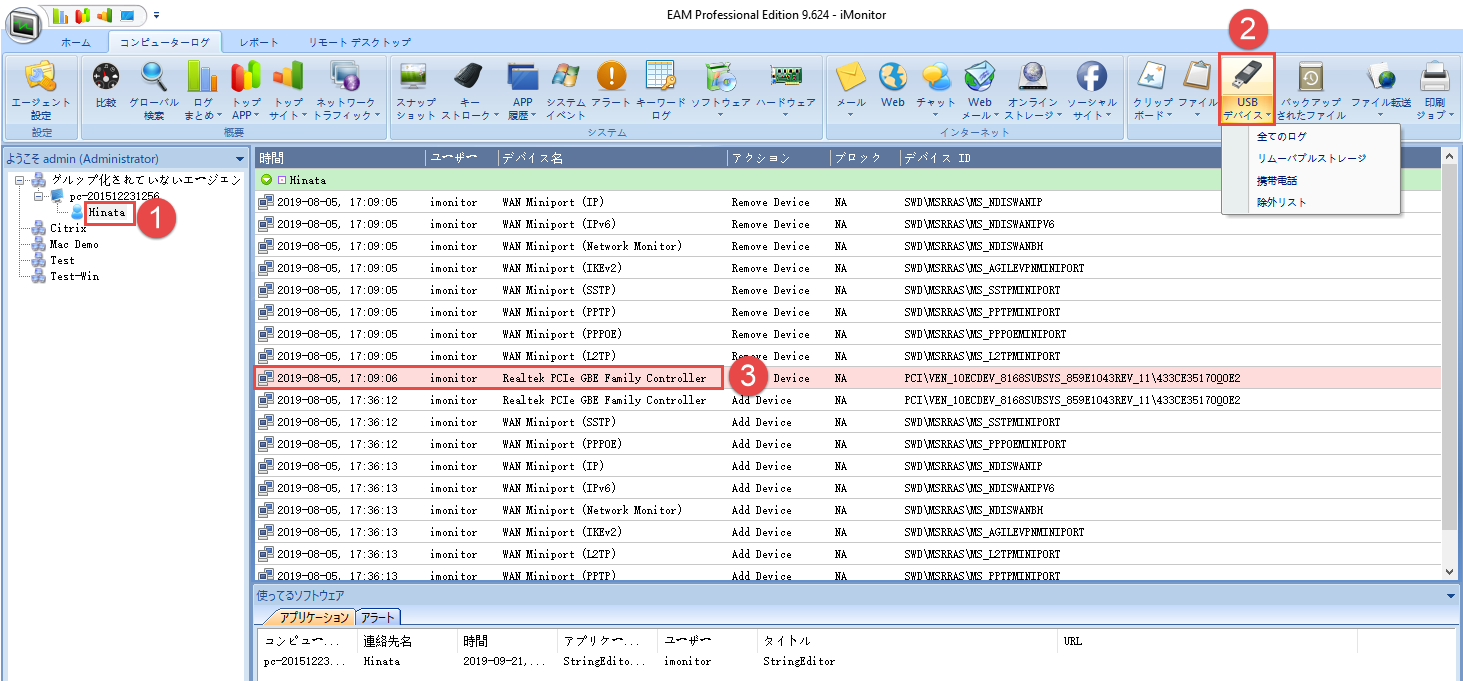Screen dimensions: 1463x681
Task: Select StringEditor row in application list
Action: pyautogui.click(x=857, y=661)
